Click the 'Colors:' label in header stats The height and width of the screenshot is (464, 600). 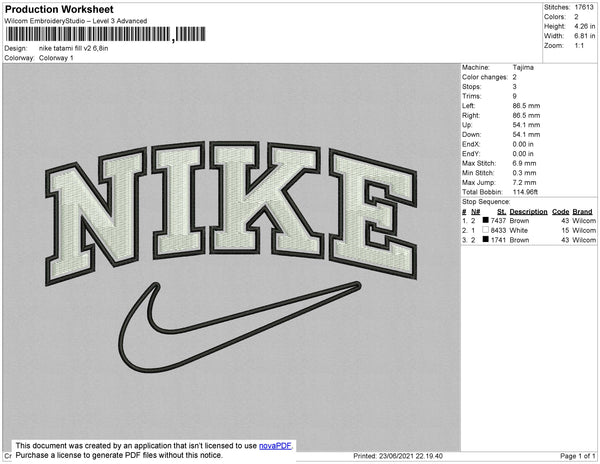point(555,17)
